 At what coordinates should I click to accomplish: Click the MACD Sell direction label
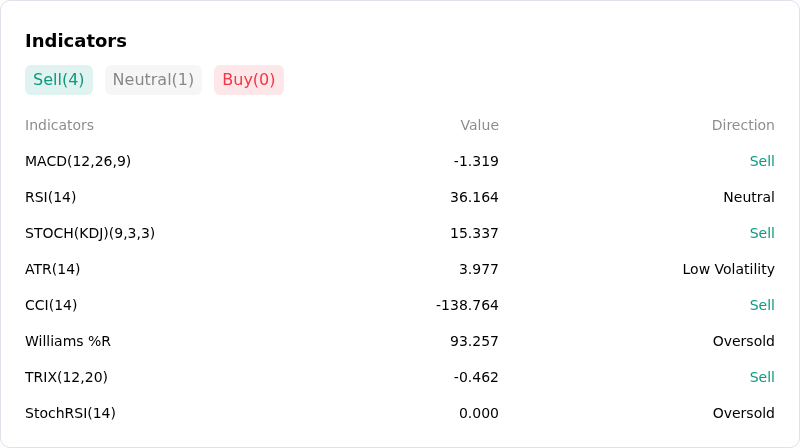762,161
